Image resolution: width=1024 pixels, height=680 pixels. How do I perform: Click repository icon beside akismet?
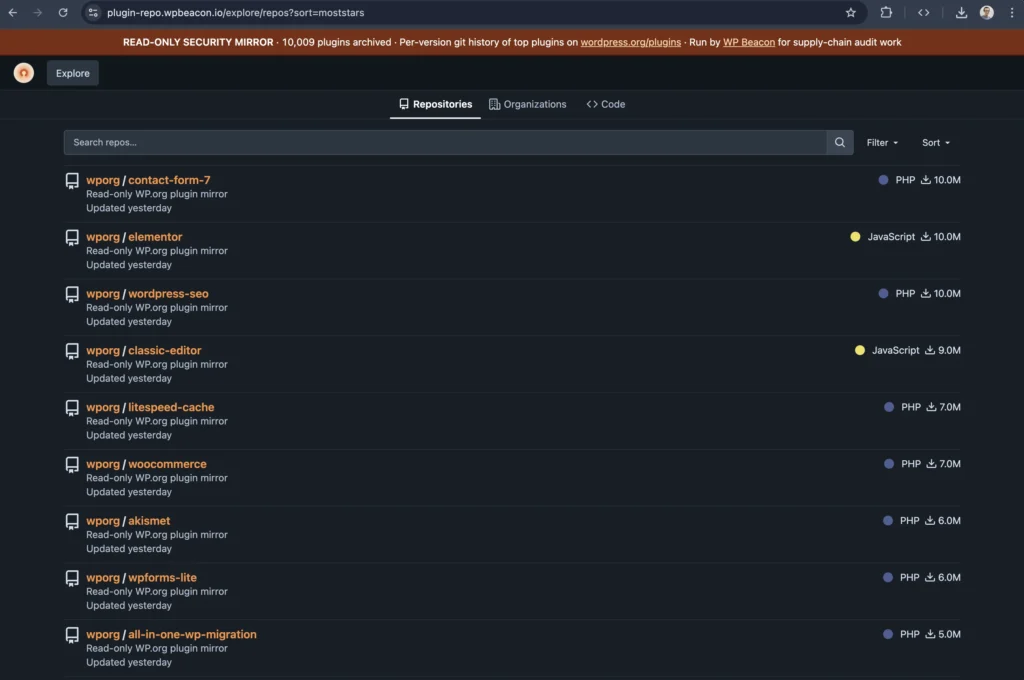pos(72,522)
